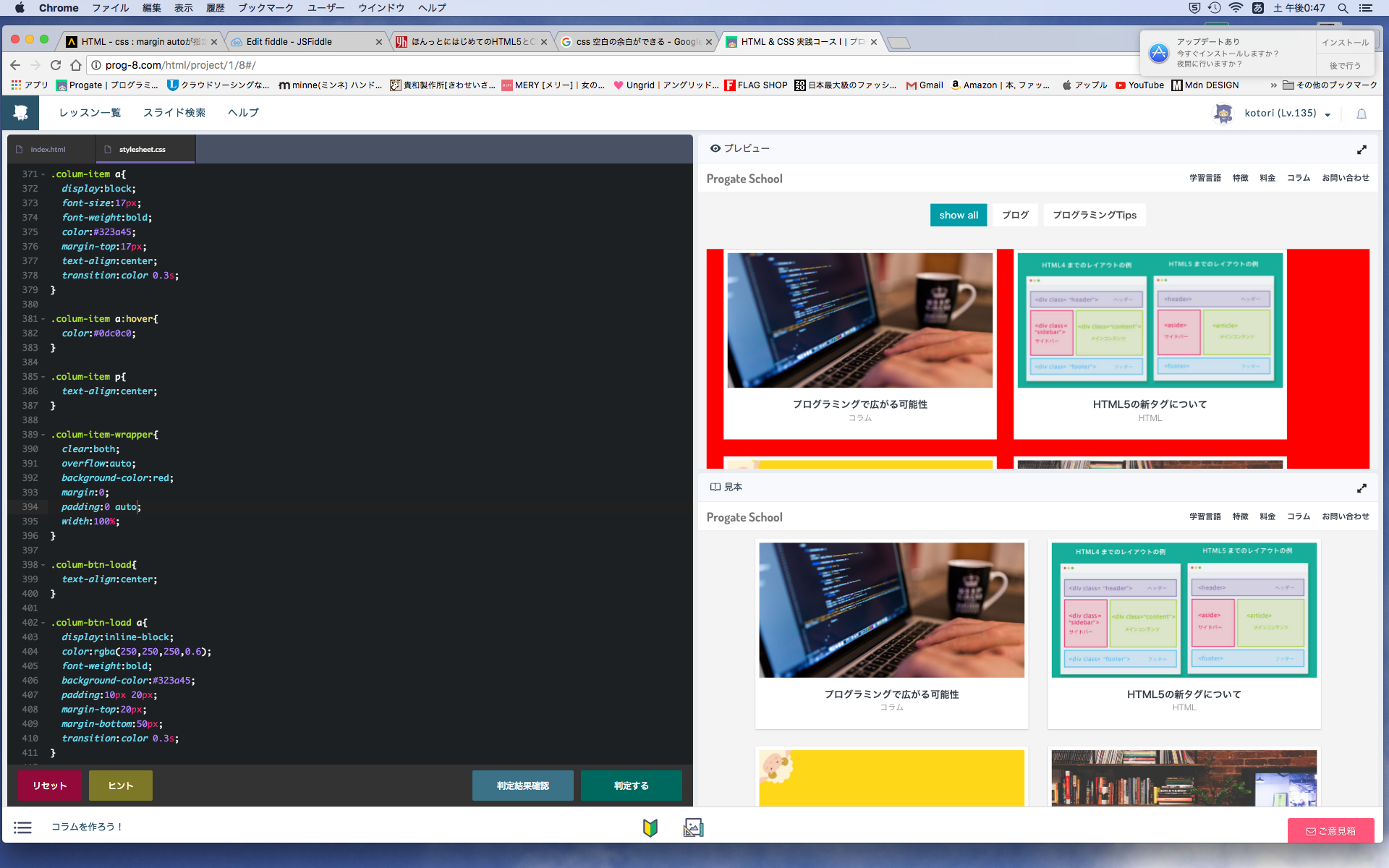The width and height of the screenshot is (1389, 868).
Task: Switch to the index.html file tab
Action: tap(48, 150)
